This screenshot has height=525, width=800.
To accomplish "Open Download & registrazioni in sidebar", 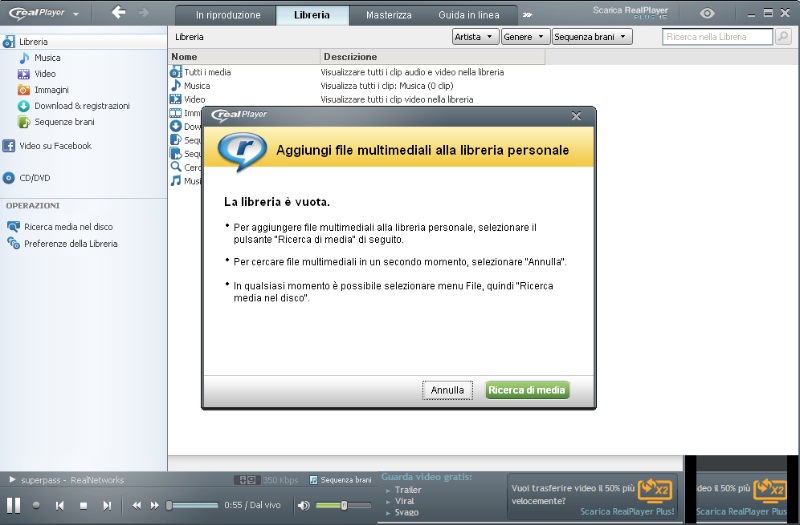I will (x=81, y=106).
